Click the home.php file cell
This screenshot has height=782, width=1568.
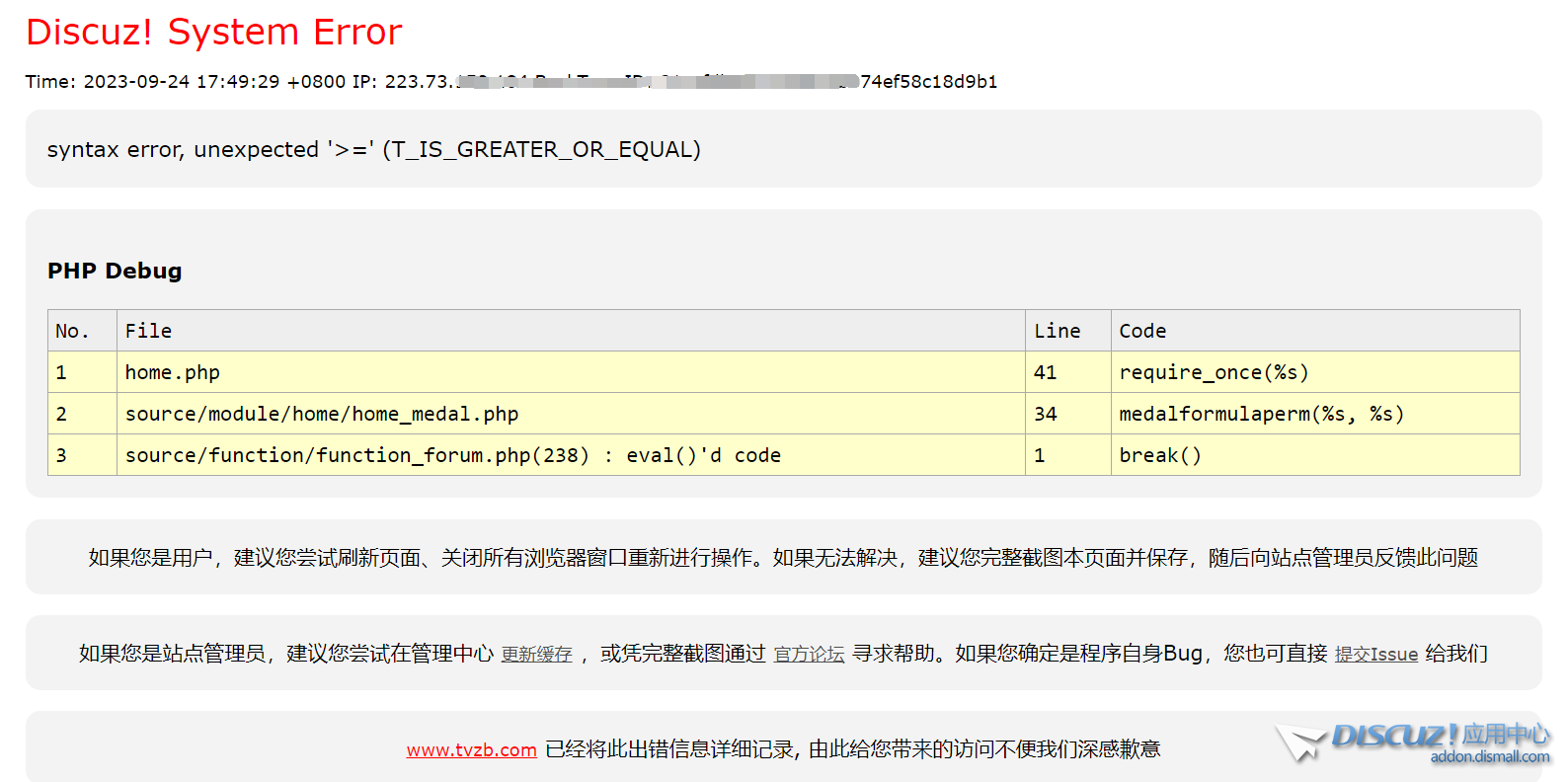pos(571,372)
